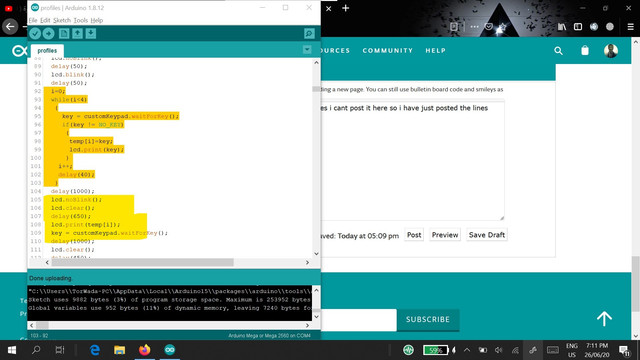Click the 59% battery indicator

tap(436, 350)
